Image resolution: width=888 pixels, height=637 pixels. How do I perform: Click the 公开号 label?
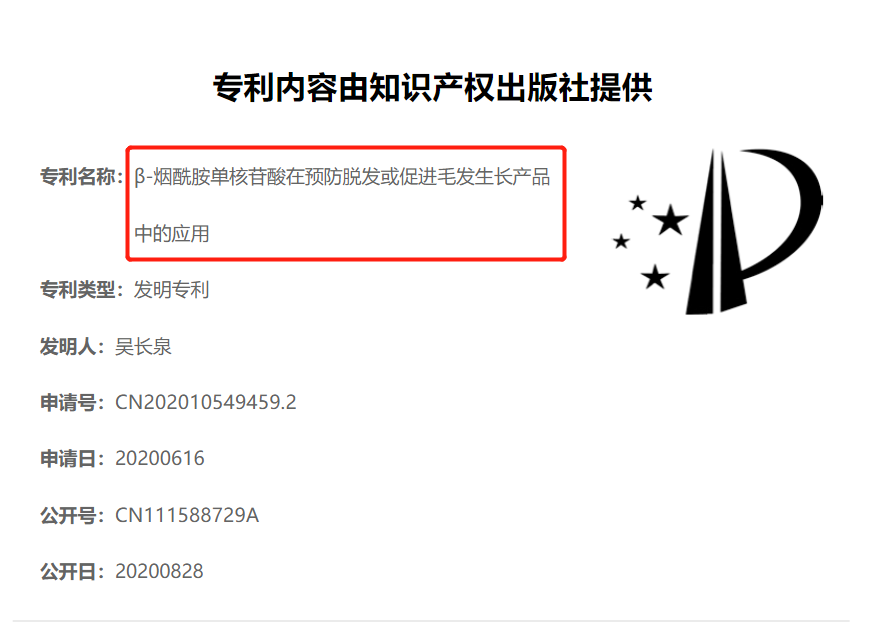pos(72,515)
